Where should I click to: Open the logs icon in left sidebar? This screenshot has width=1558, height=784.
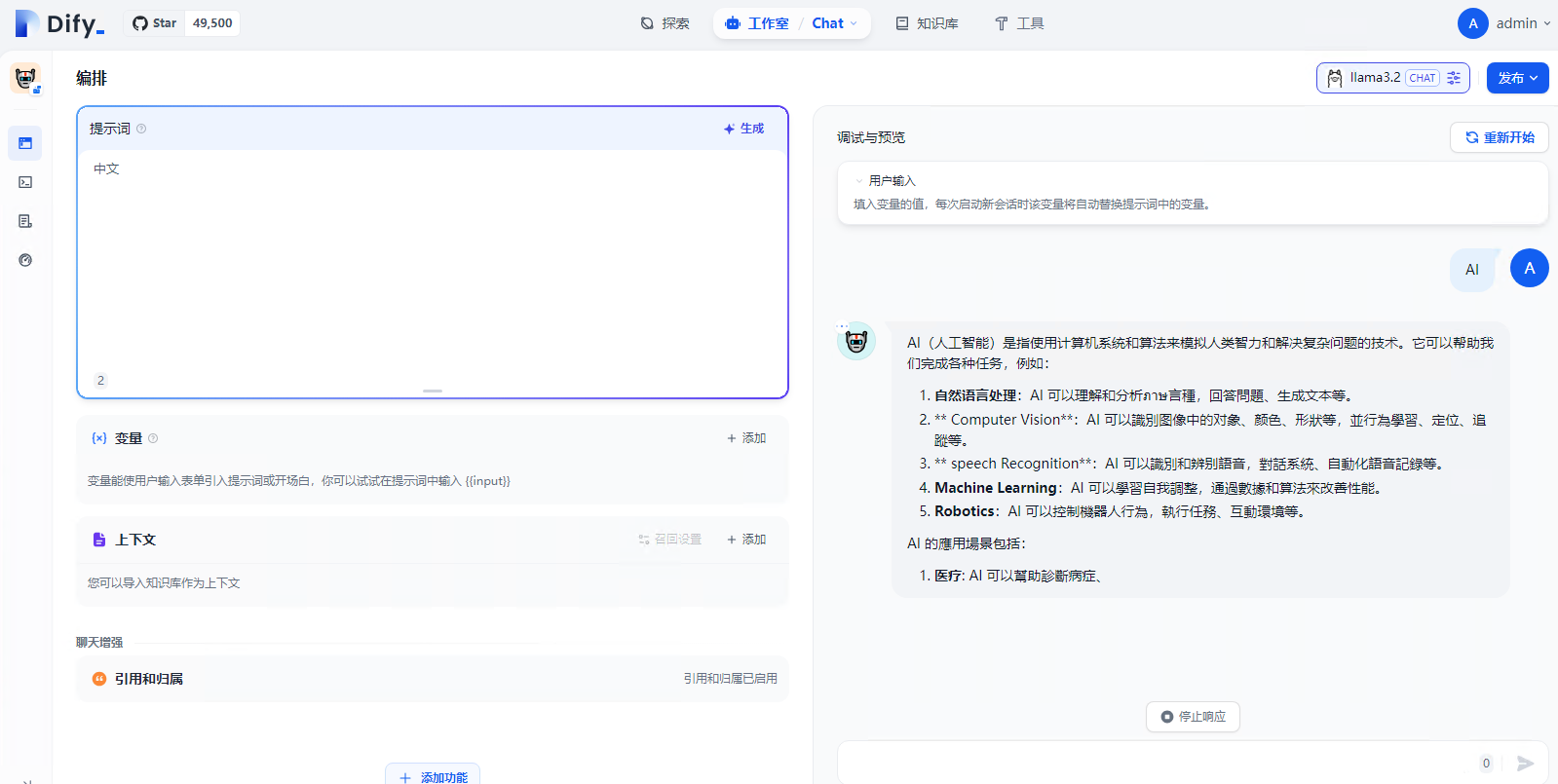pos(25,221)
